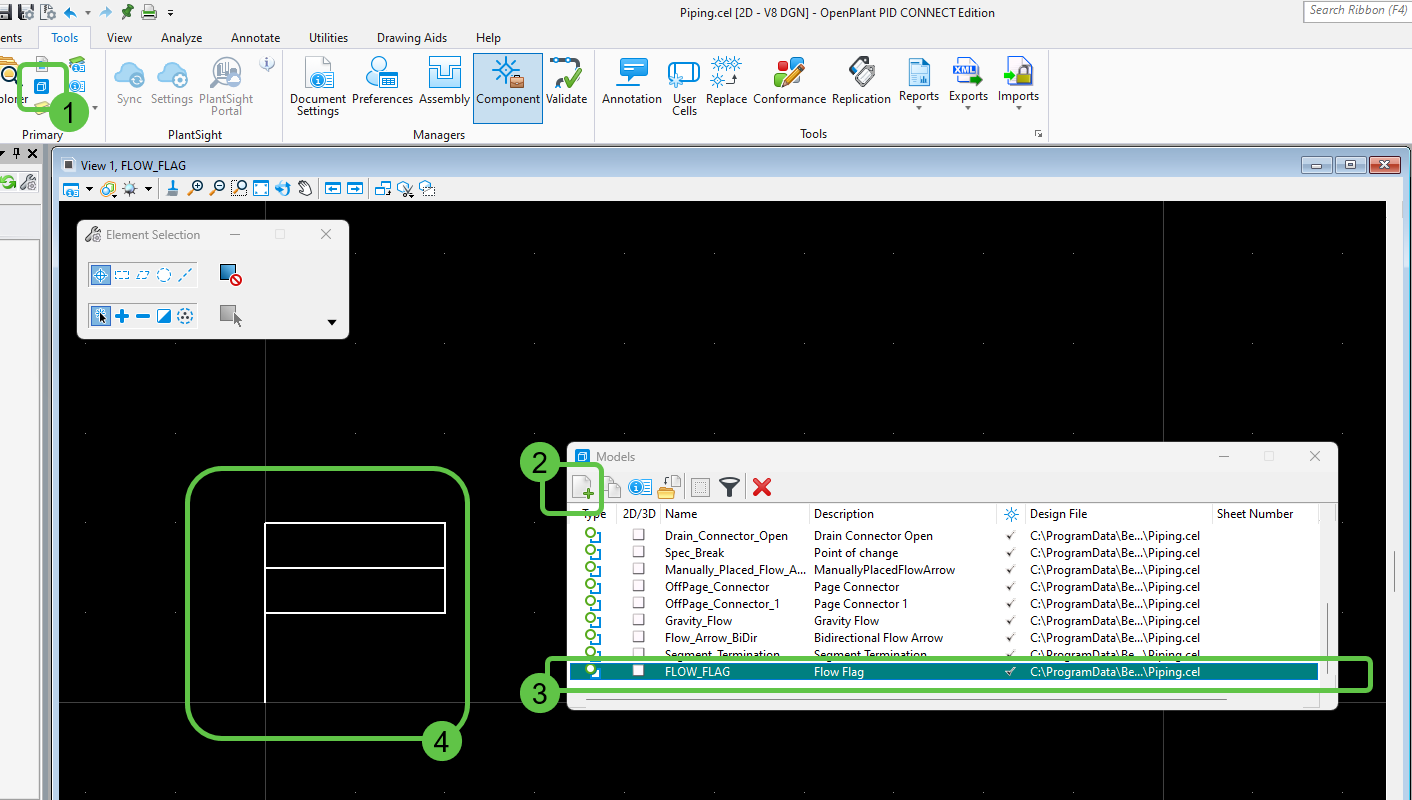The width and height of the screenshot is (1412, 800).
Task: Create a new model in Models dialog
Action: [583, 487]
